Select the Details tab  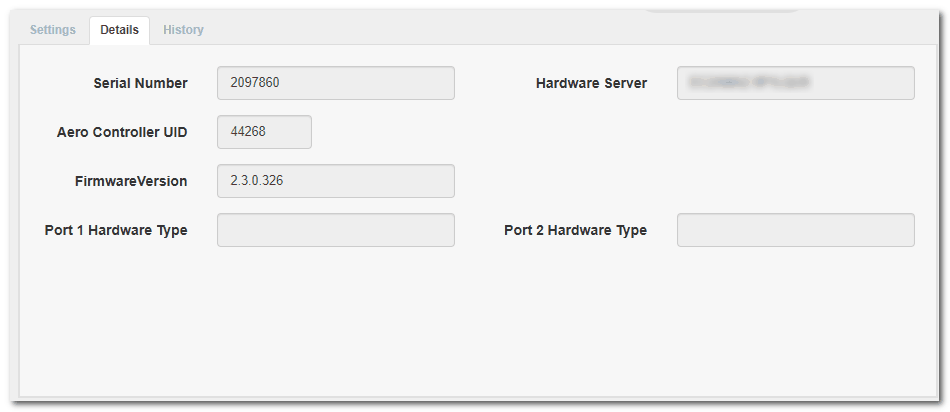119,30
